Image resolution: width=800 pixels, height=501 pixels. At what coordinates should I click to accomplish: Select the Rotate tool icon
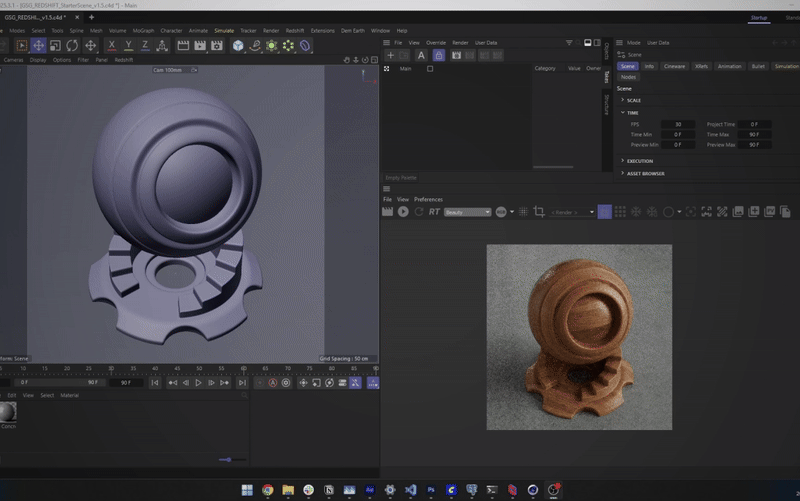[73, 45]
